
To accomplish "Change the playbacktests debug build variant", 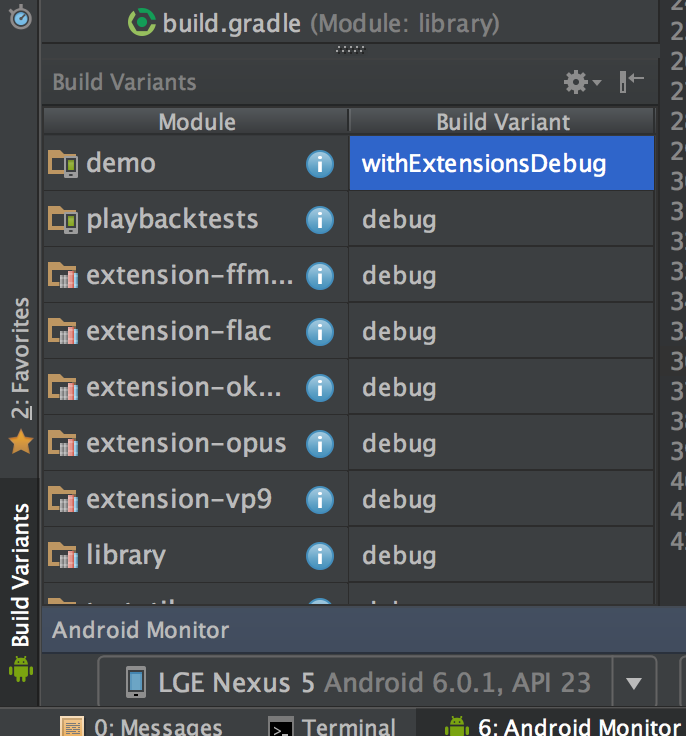I will [501, 219].
